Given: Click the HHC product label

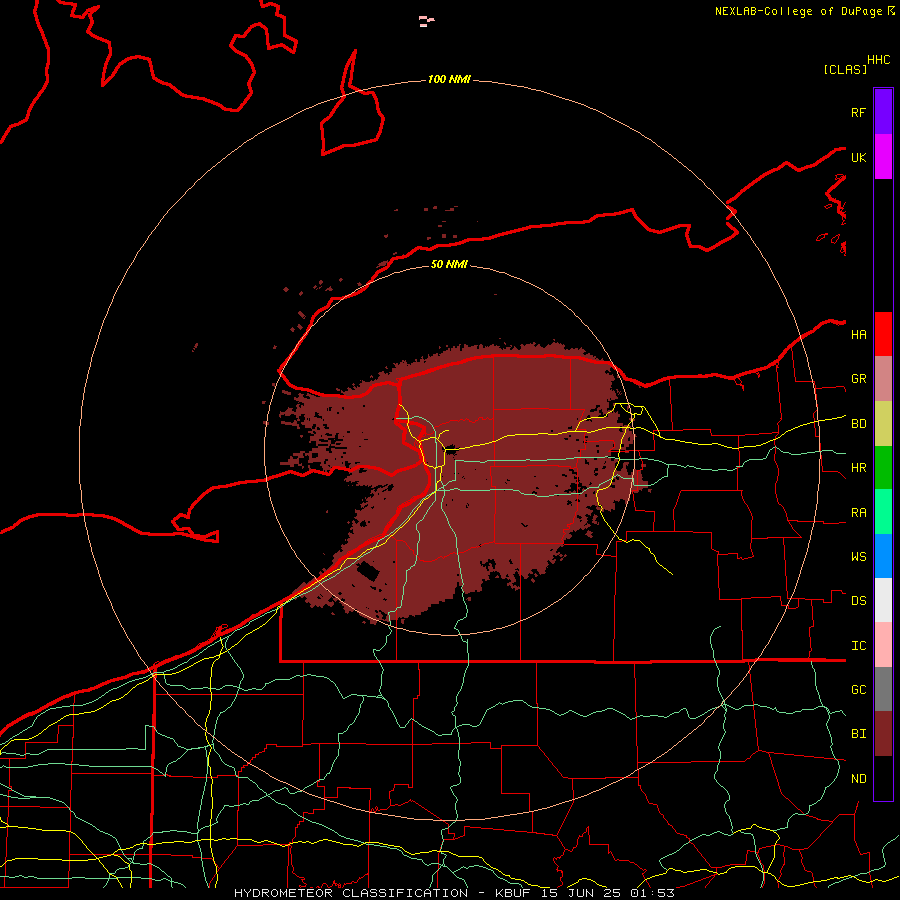Looking at the screenshot, I should [x=878, y=60].
